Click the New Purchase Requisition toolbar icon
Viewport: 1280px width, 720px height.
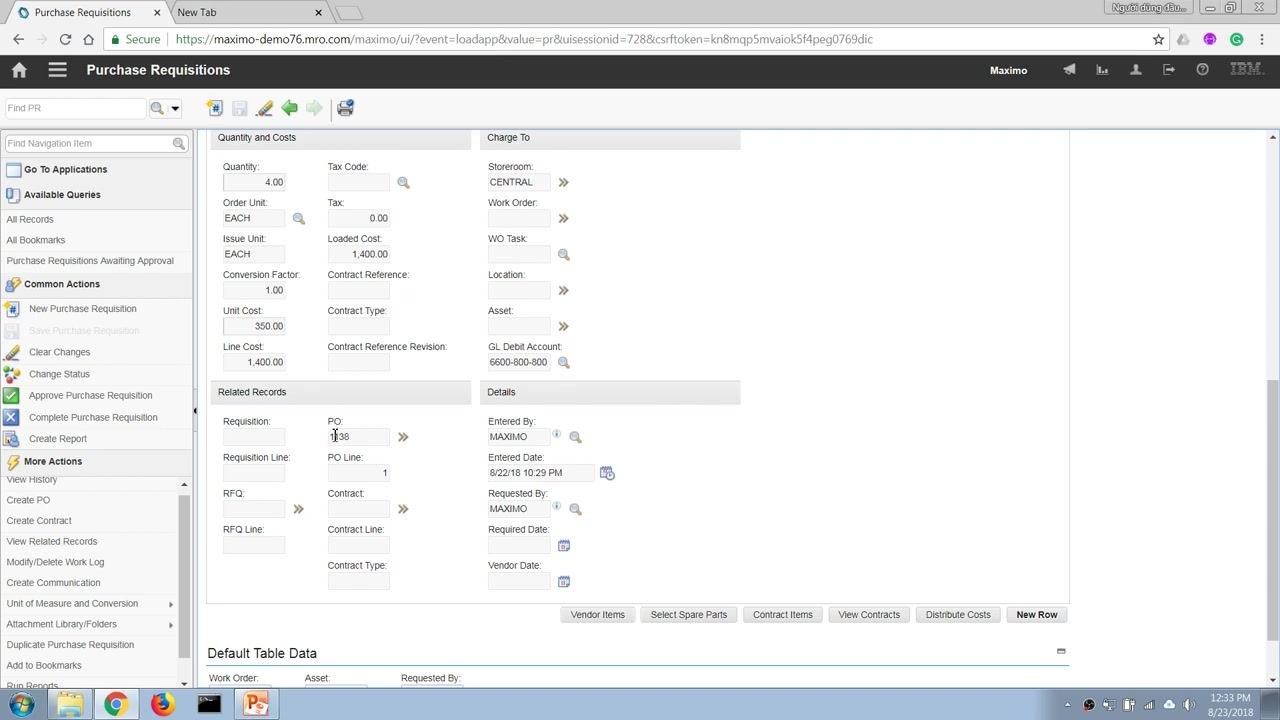pos(214,108)
